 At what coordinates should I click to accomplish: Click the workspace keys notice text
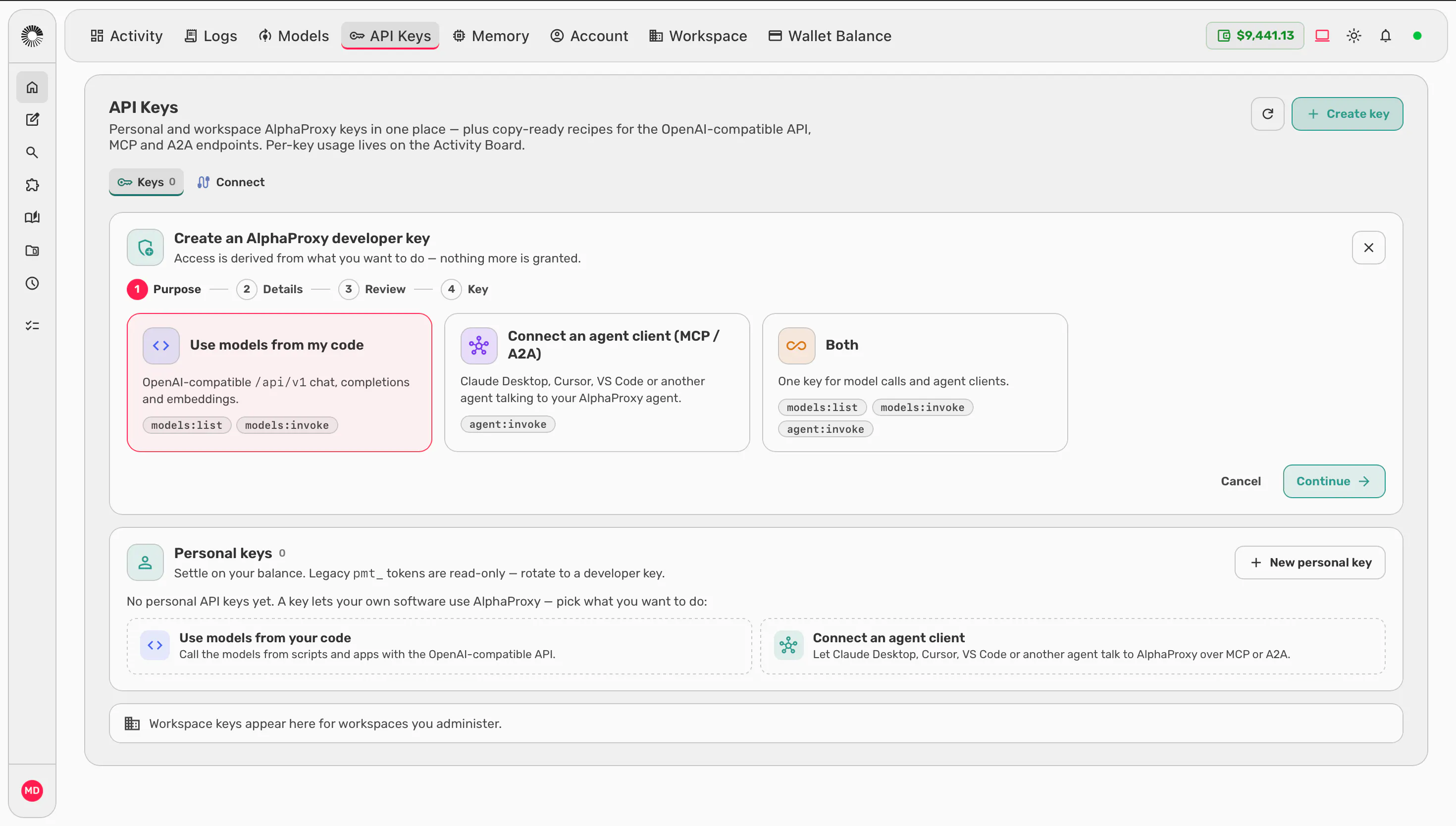click(325, 723)
